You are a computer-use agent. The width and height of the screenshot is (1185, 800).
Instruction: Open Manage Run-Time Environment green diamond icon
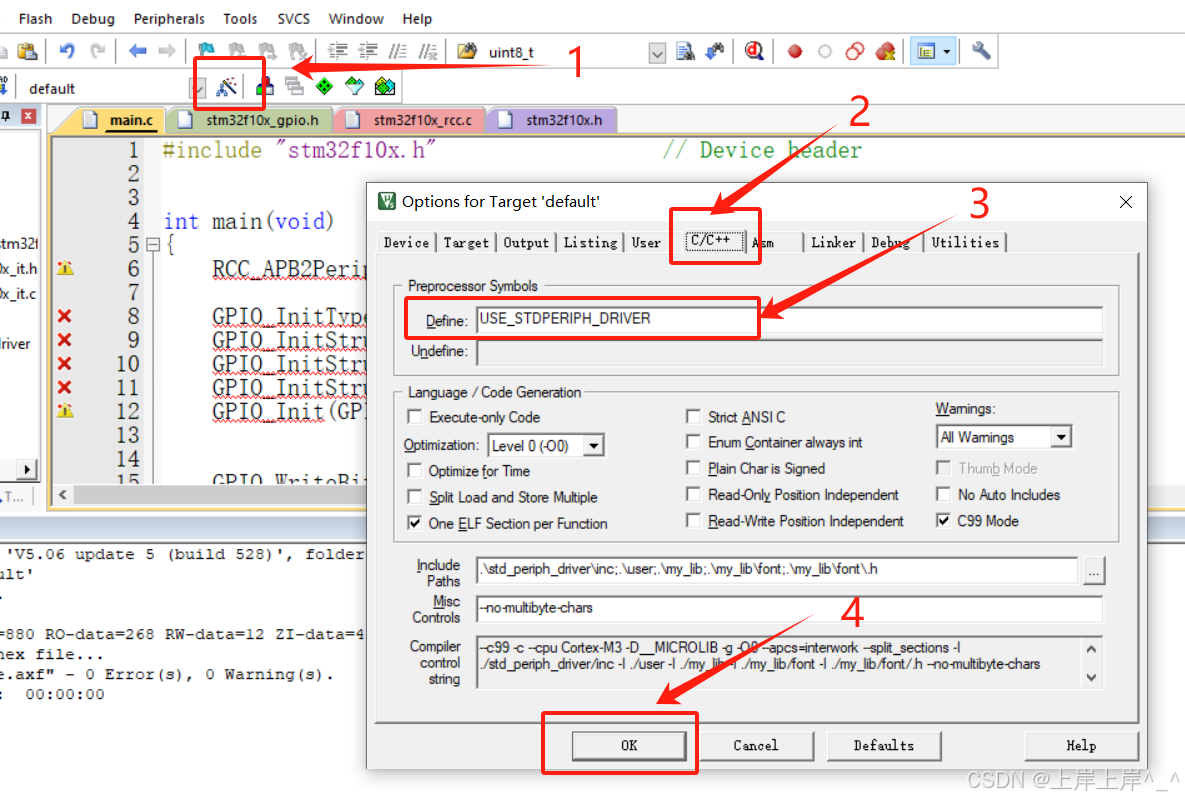324,86
